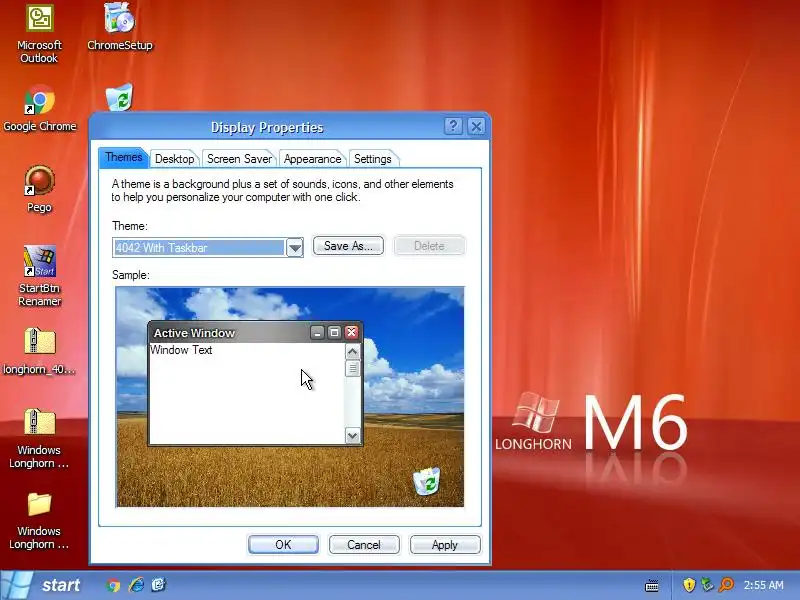
Task: Click security shield tray icon
Action: coord(689,585)
